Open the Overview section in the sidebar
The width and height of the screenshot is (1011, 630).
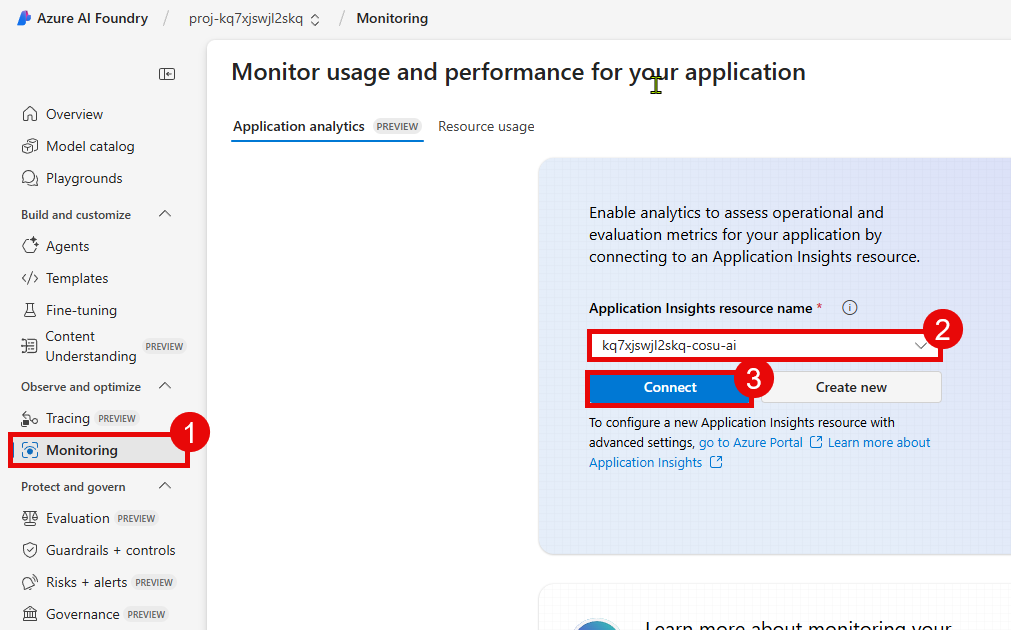click(74, 113)
